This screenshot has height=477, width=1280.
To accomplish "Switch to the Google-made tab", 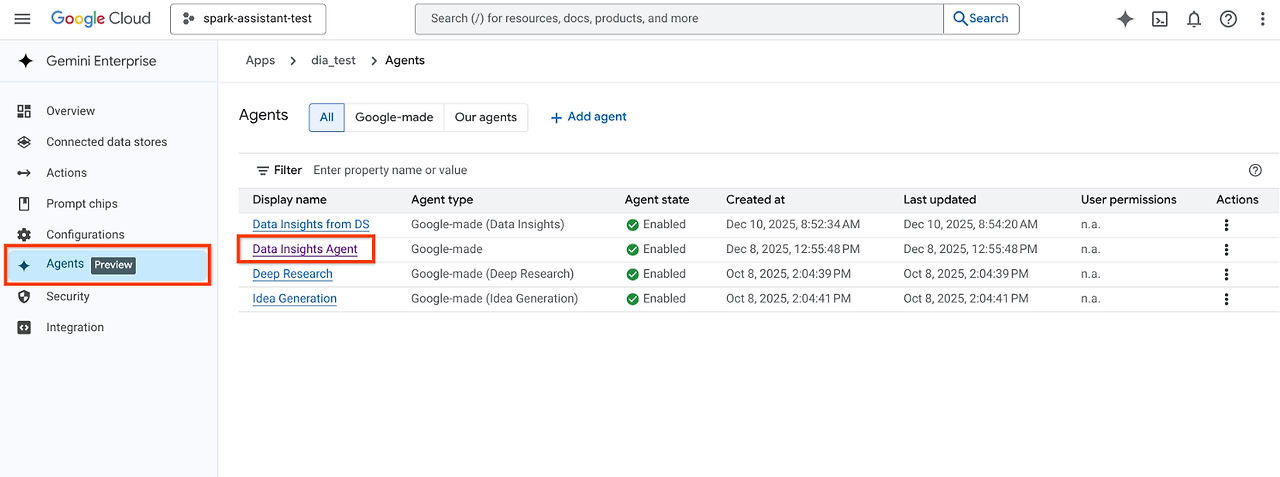I will pos(394,117).
